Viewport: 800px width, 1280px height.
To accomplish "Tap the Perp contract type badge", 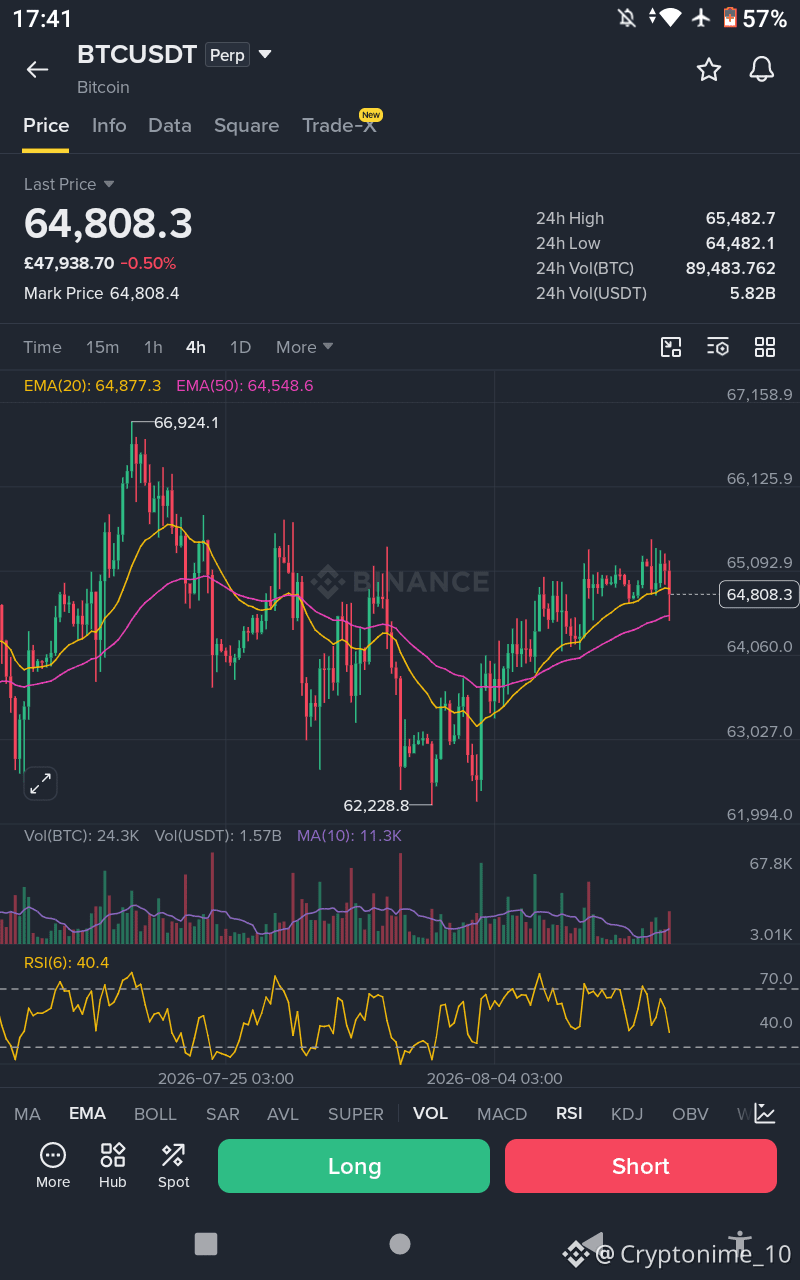I will [227, 55].
